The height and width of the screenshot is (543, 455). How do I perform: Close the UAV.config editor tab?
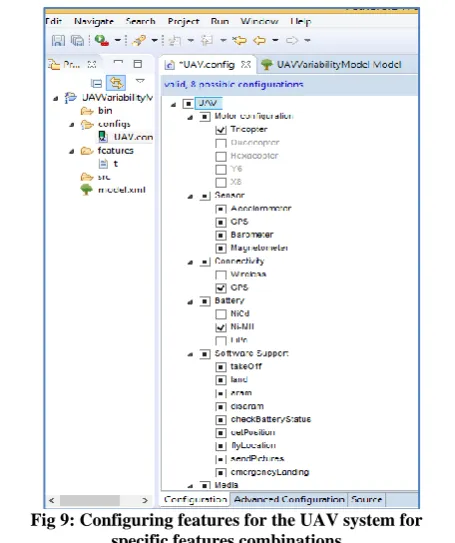(x=246, y=64)
